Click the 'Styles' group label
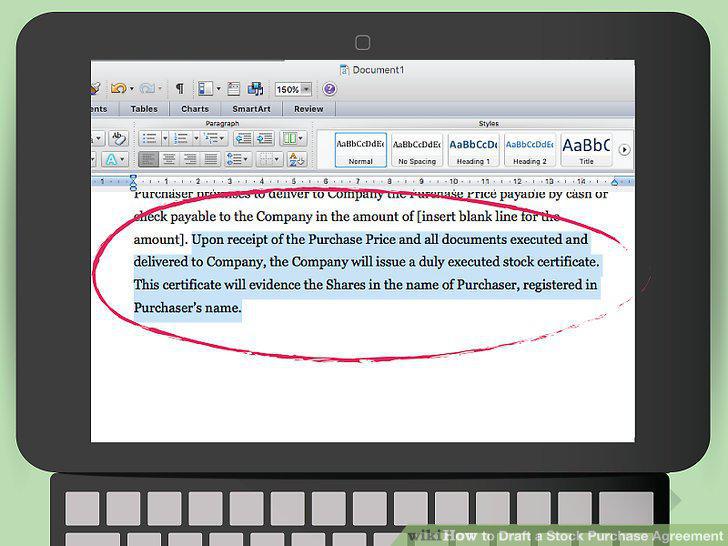The image size is (728, 546). tap(488, 124)
